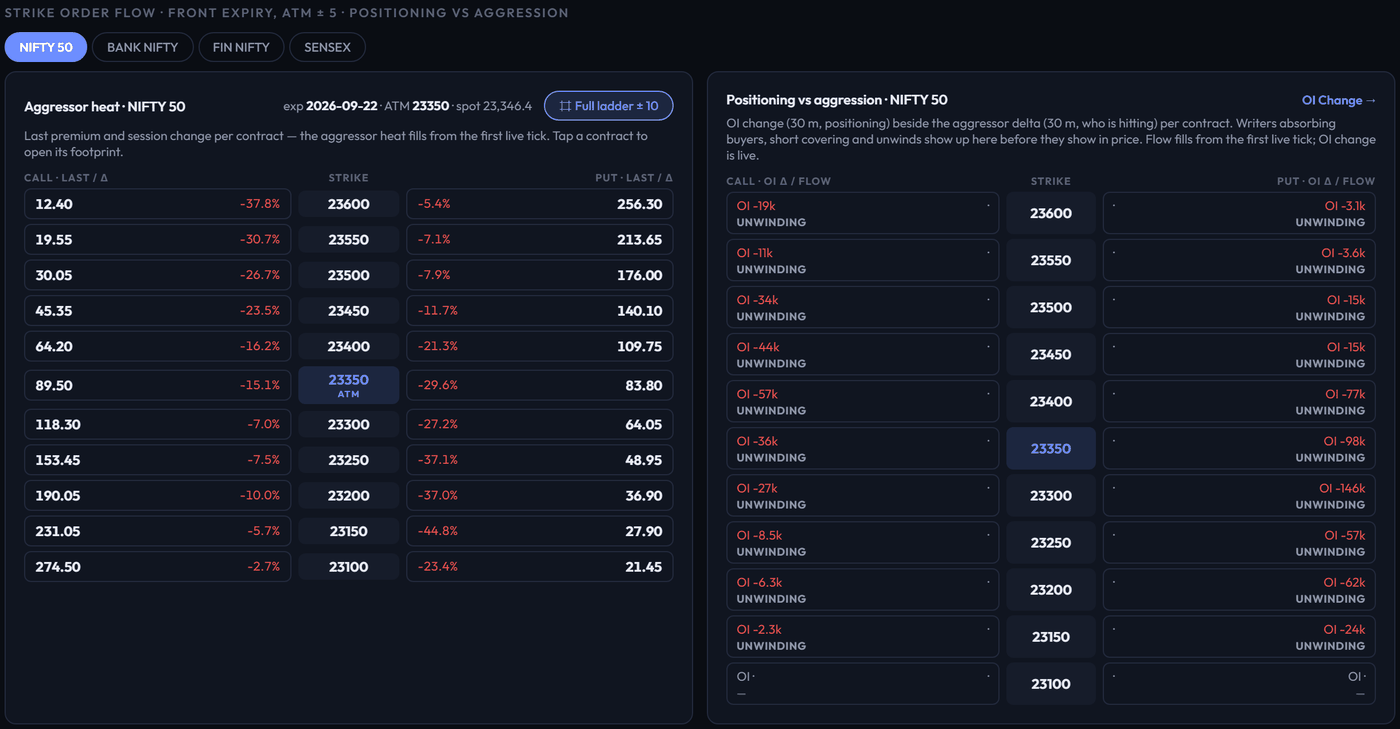Open the put contract priced 64.05
Viewport: 1400px width, 729px height.
pyautogui.click(x=540, y=425)
